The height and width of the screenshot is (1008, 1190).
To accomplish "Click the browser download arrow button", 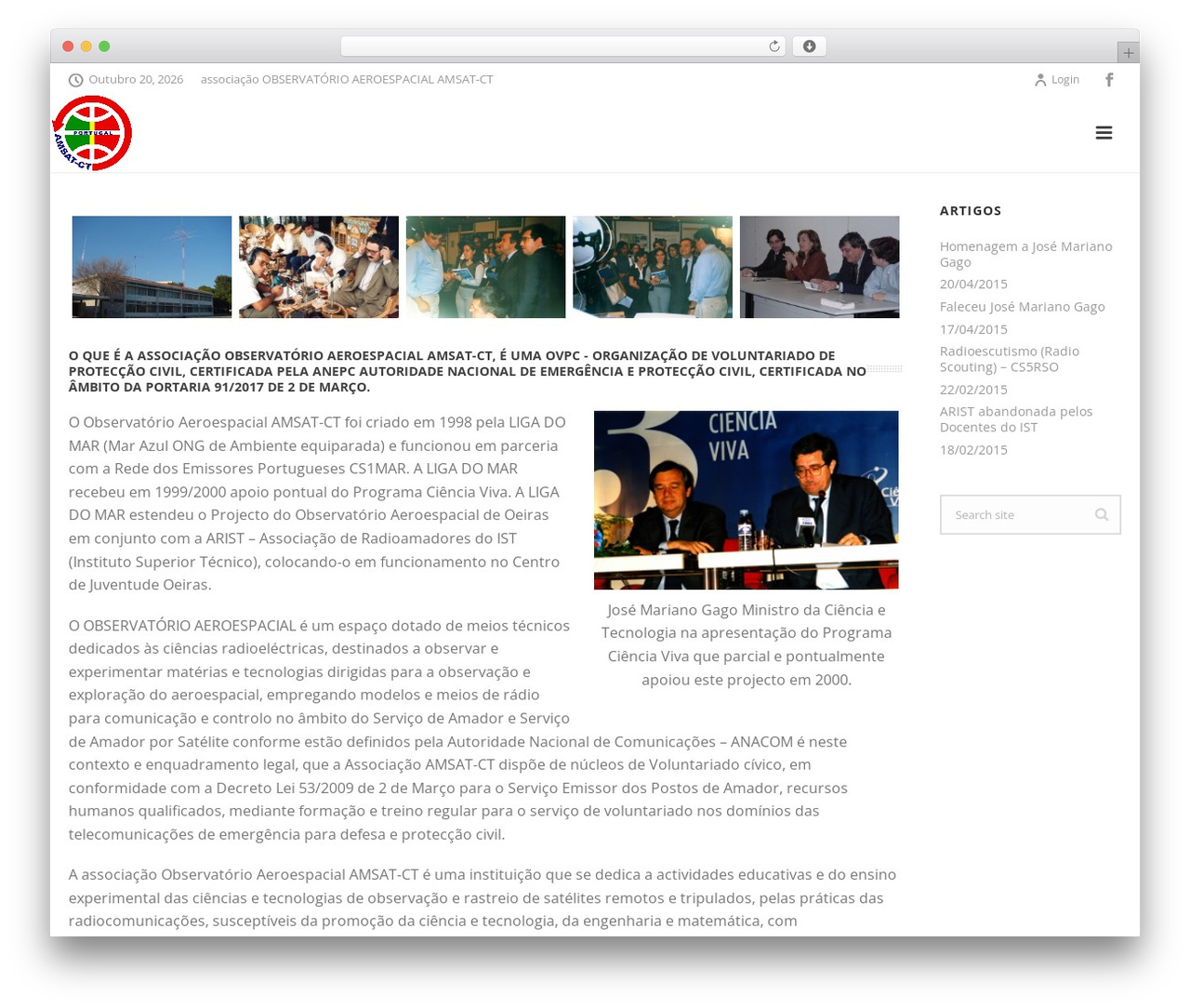I will coord(809,46).
